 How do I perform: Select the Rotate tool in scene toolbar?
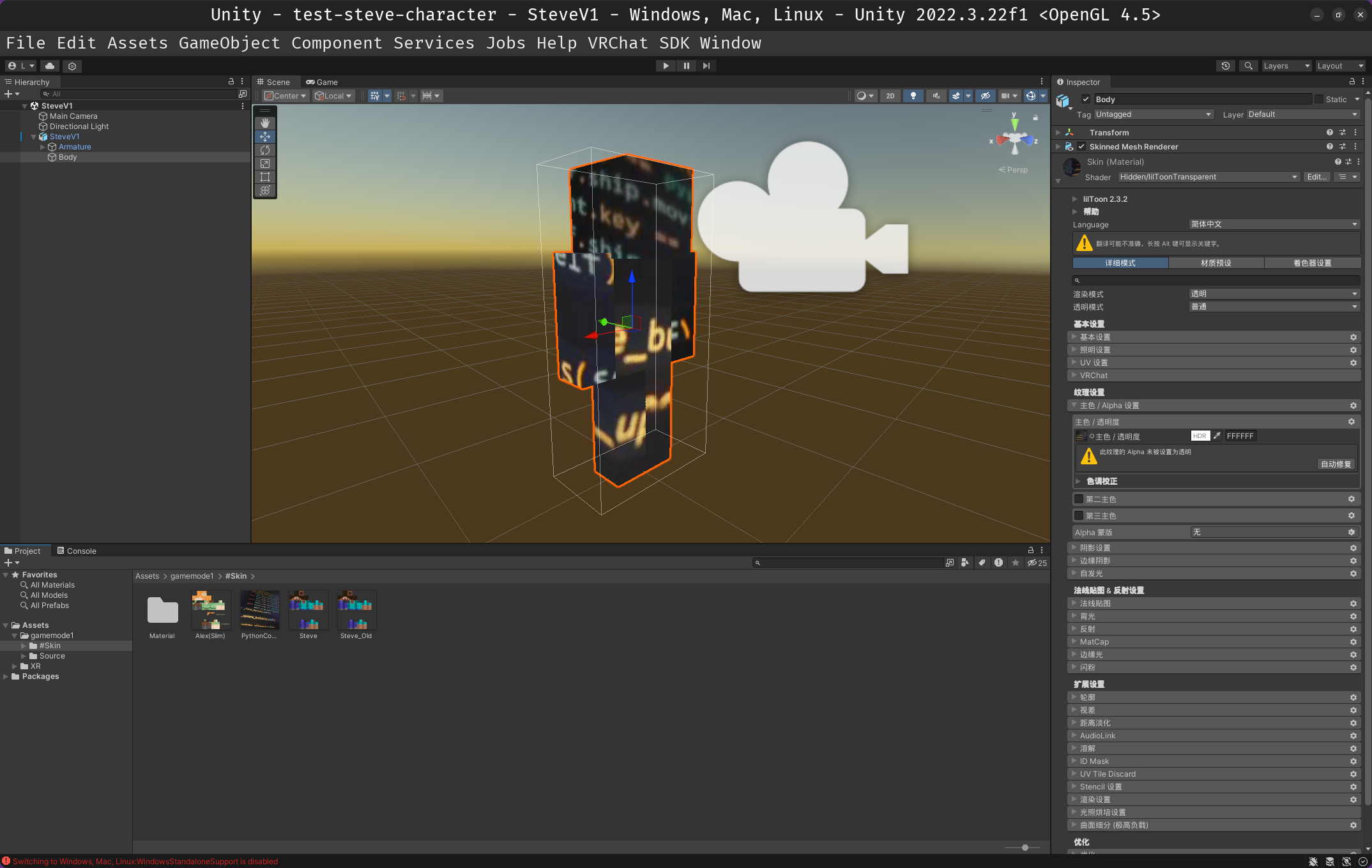pyautogui.click(x=265, y=150)
